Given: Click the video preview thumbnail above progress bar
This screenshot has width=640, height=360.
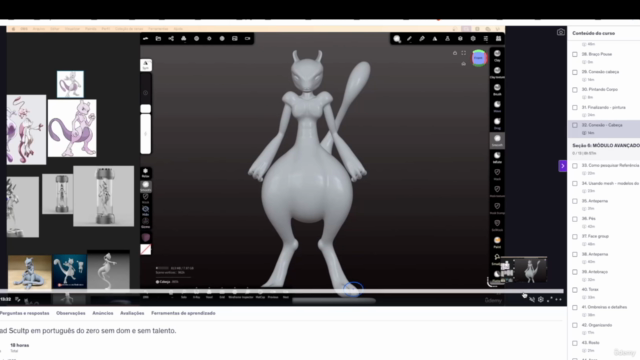Looking at the screenshot, I should point(523,270).
